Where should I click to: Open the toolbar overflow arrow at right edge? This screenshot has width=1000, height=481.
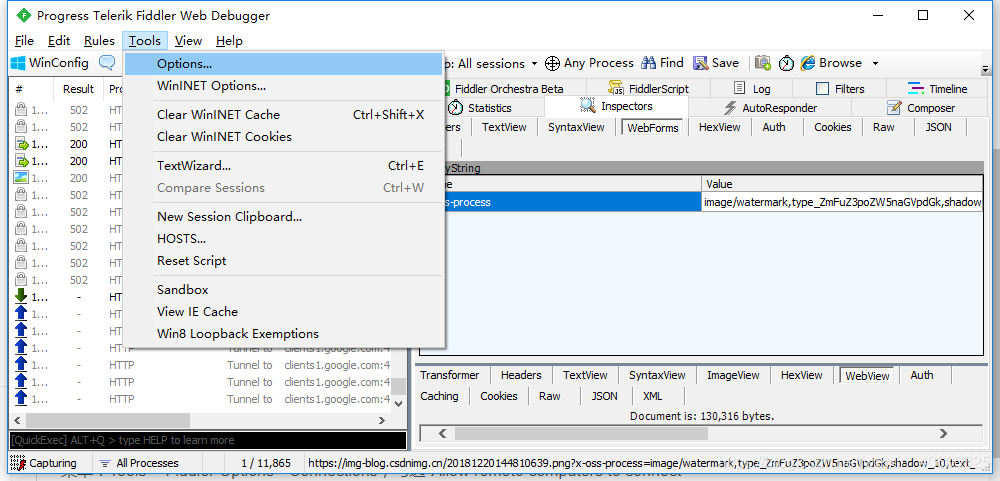point(987,67)
